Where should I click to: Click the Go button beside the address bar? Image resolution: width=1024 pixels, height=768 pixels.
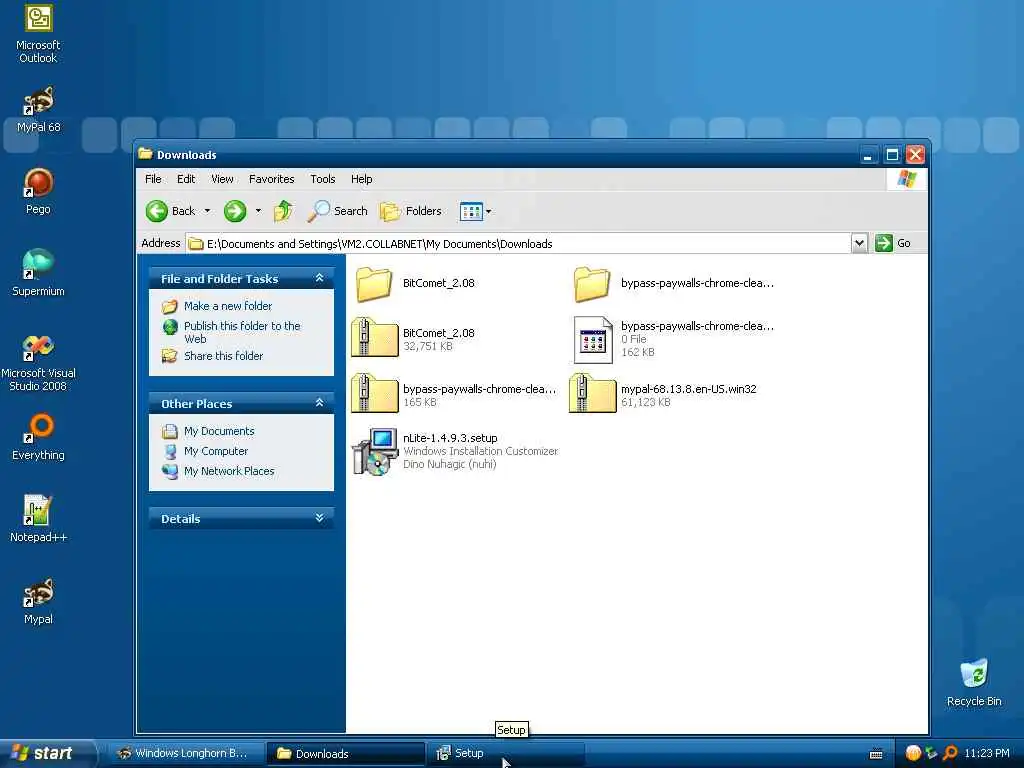click(x=893, y=243)
